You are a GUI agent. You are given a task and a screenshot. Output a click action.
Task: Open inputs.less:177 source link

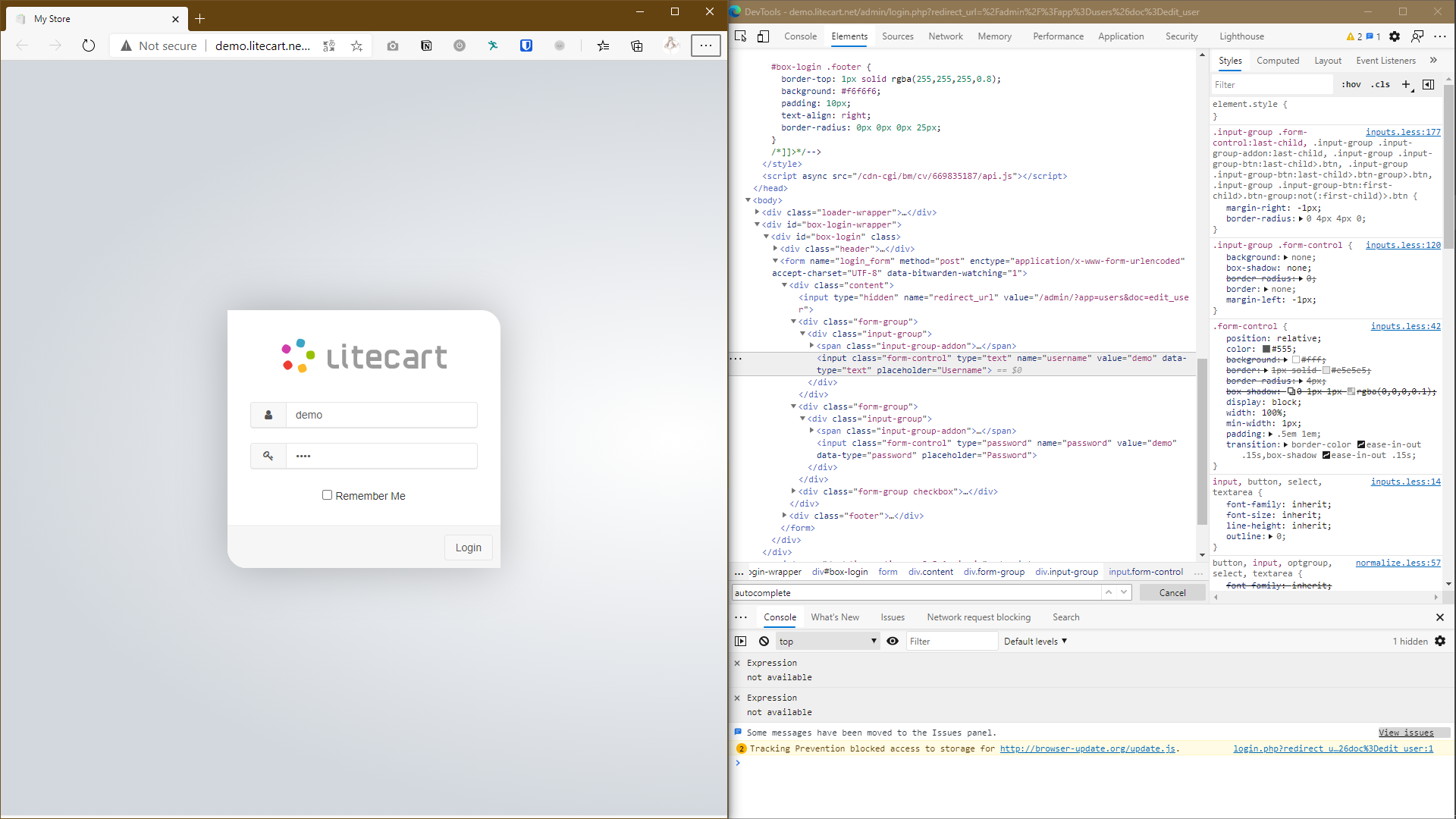[1403, 132]
